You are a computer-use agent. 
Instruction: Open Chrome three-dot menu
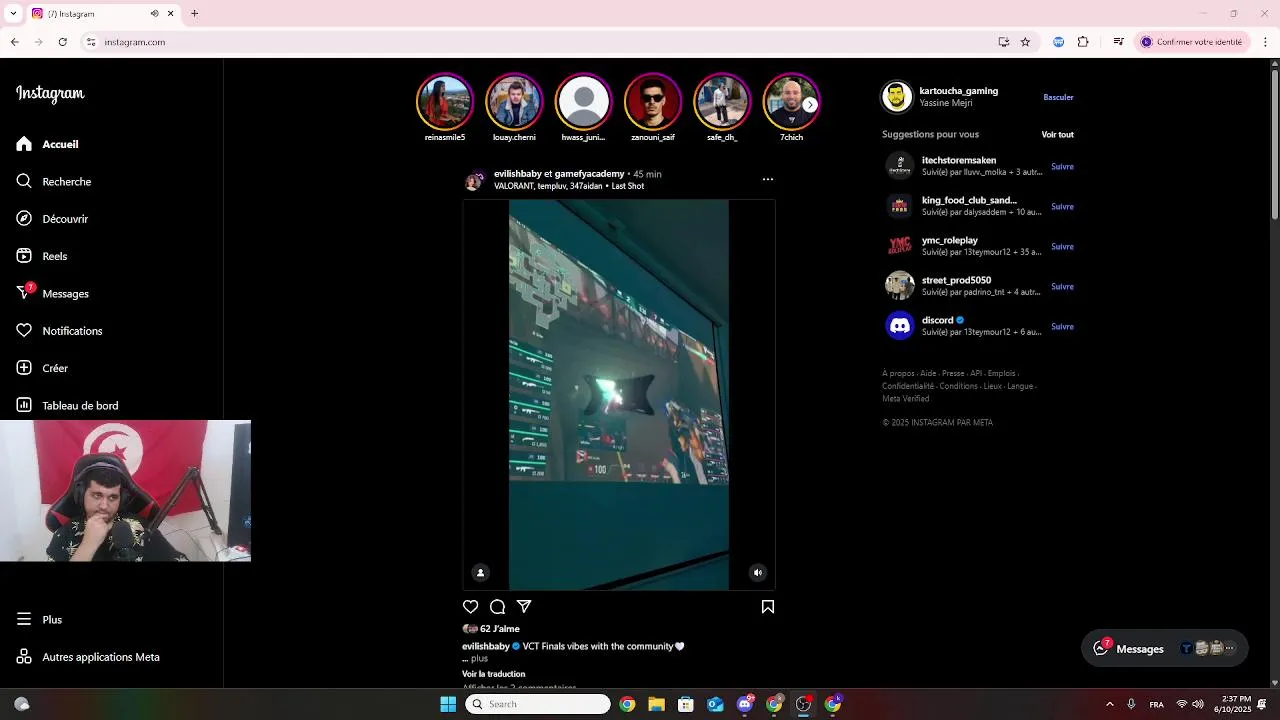point(1265,42)
